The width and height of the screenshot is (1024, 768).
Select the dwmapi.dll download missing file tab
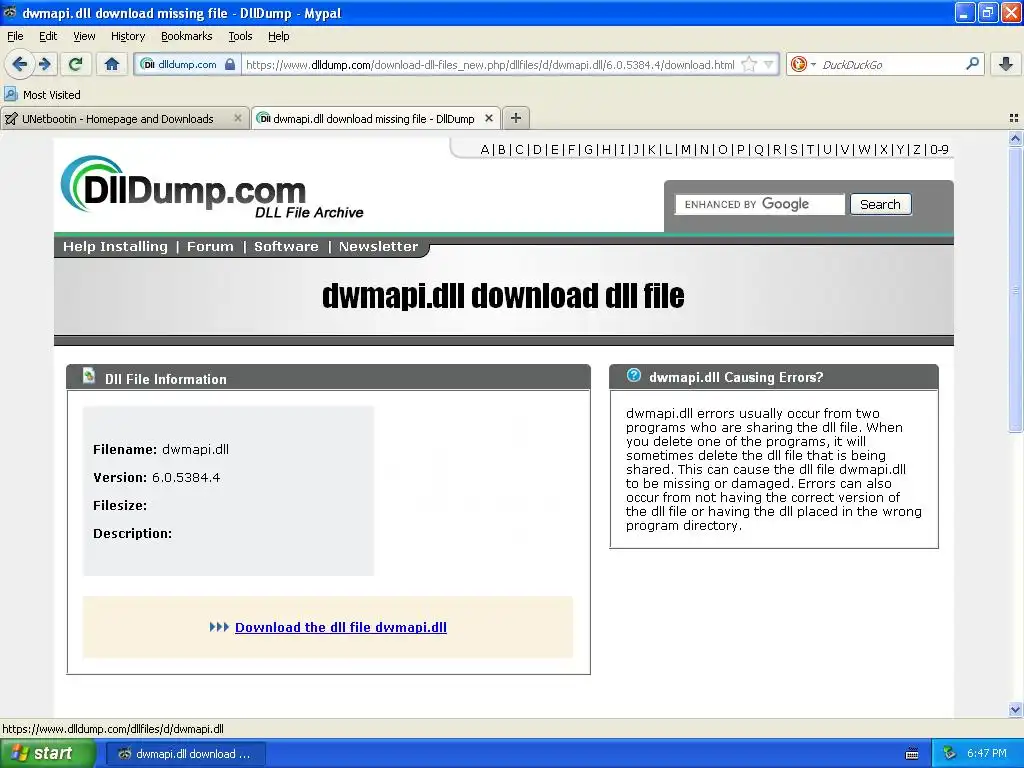tap(376, 118)
